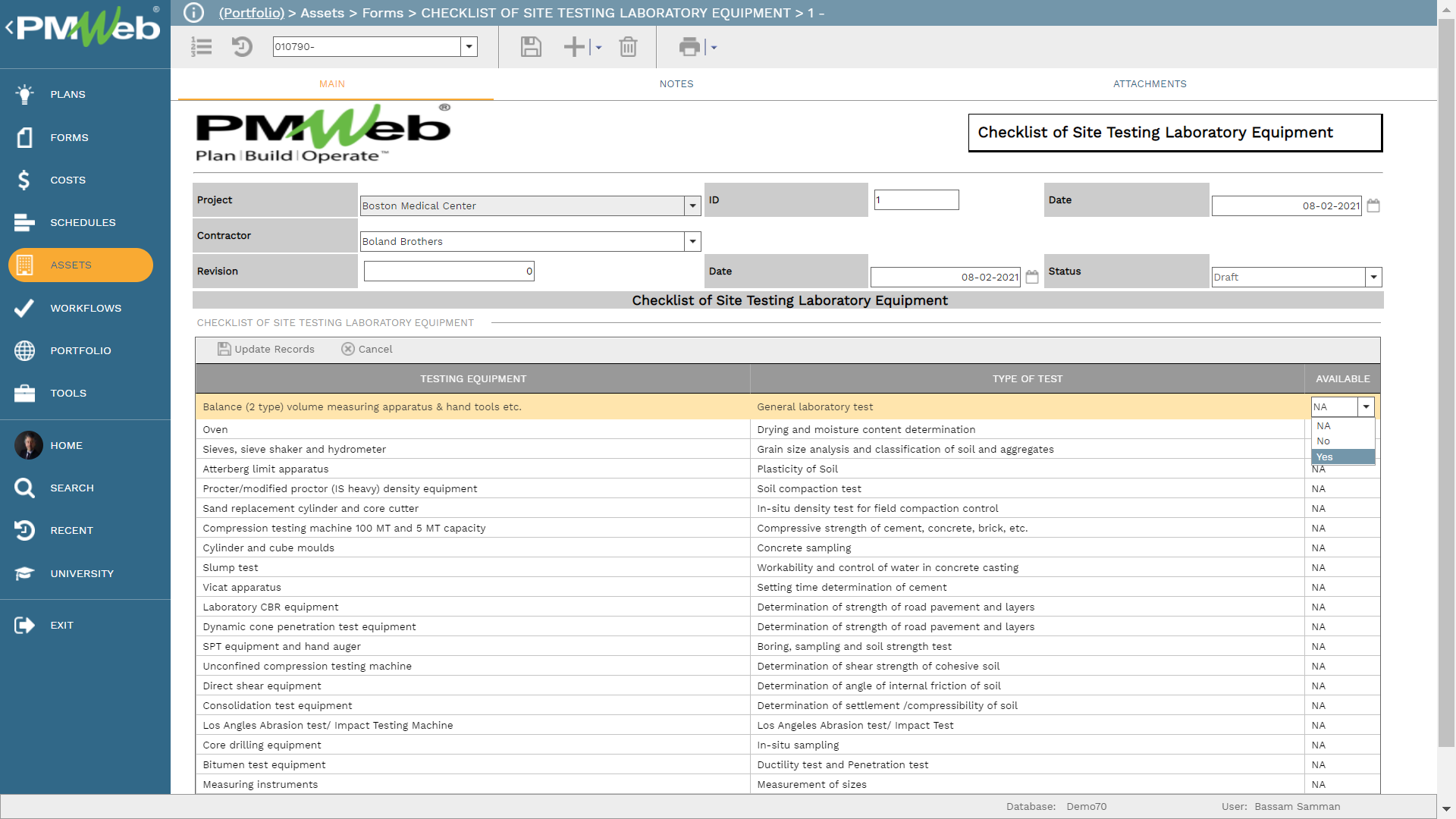Click the Slump test row
Image resolution: width=1456 pixels, height=819 pixels.
pos(787,567)
